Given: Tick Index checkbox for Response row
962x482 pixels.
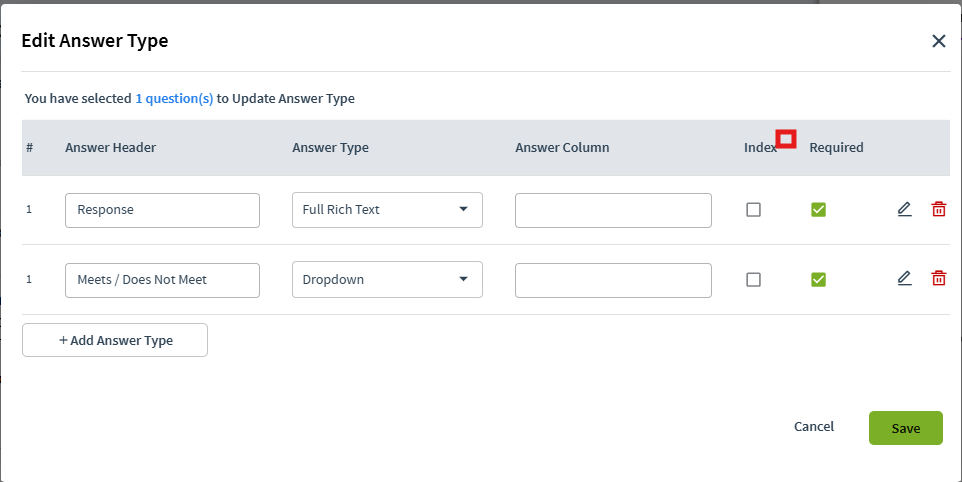Looking at the screenshot, I should pyautogui.click(x=753, y=210).
